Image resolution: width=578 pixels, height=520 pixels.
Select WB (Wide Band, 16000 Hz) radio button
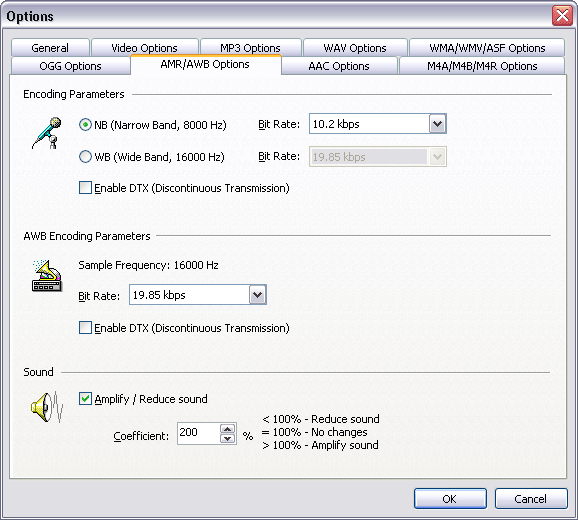click(x=85, y=157)
